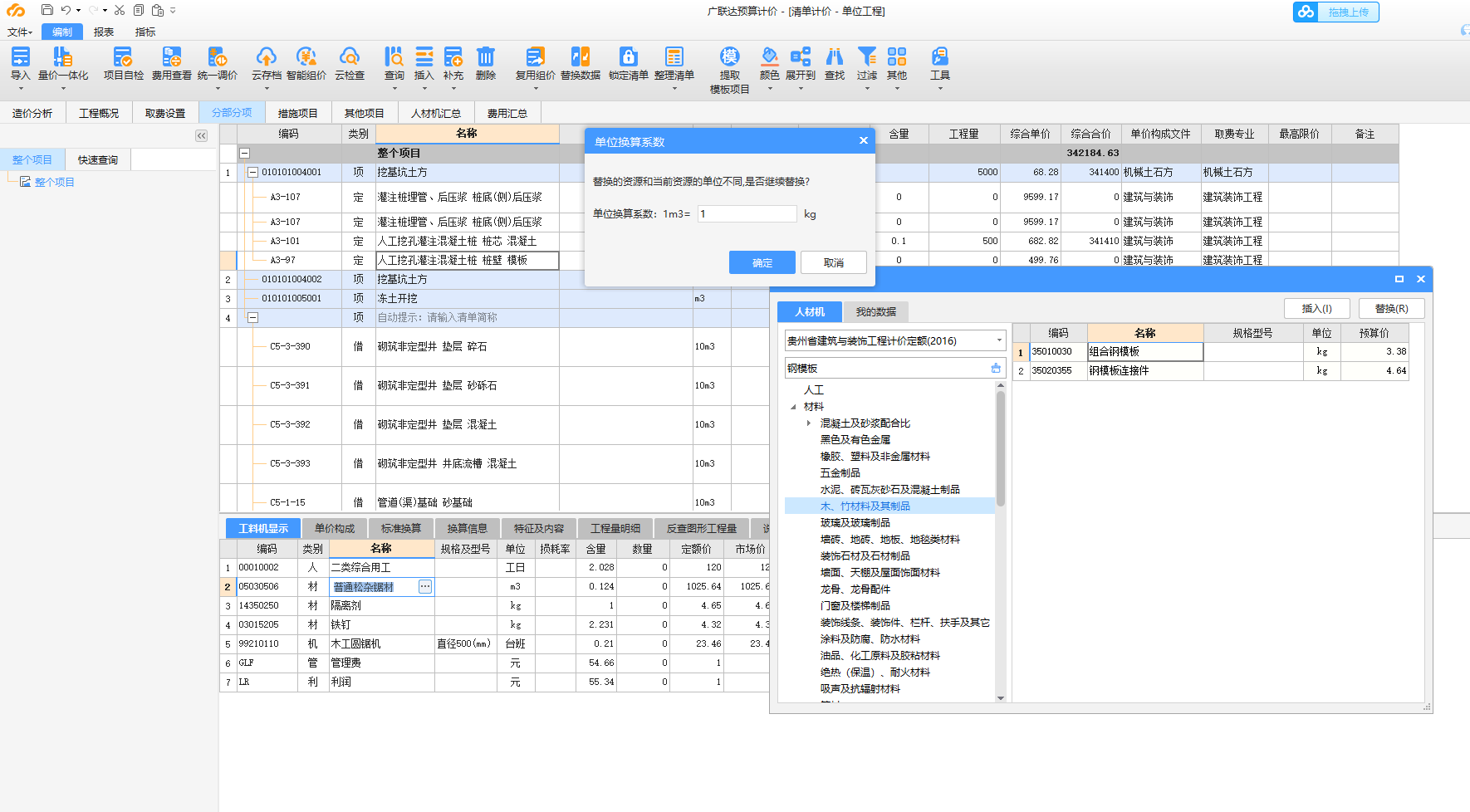
Task: Click the 云检查 cloud check icon
Action: click(350, 56)
